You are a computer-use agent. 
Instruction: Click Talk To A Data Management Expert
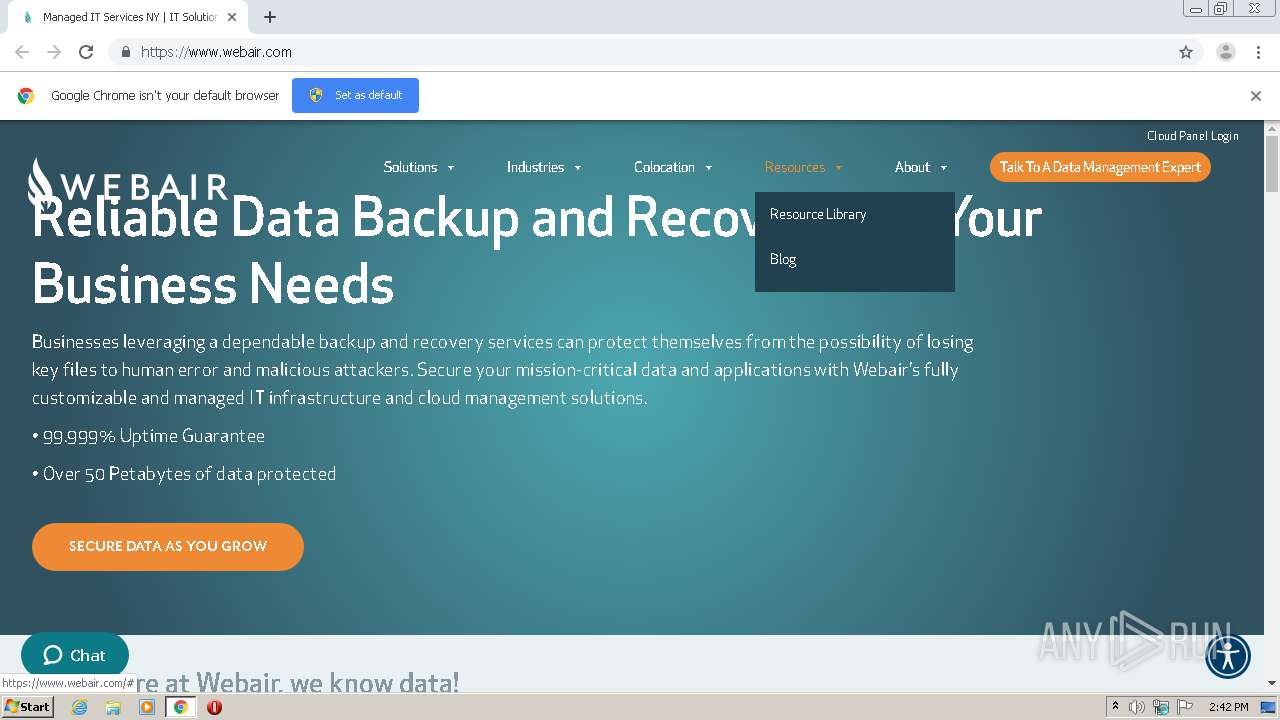[x=1100, y=167]
